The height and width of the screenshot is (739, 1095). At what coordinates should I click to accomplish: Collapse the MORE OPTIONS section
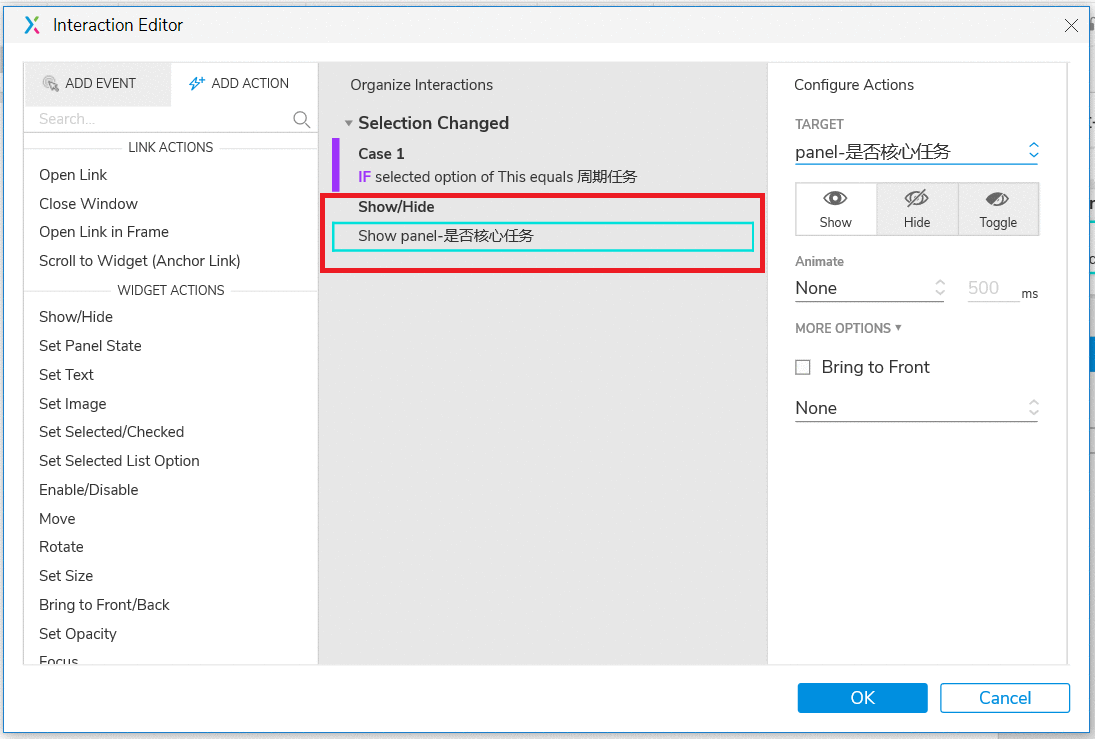(x=848, y=328)
